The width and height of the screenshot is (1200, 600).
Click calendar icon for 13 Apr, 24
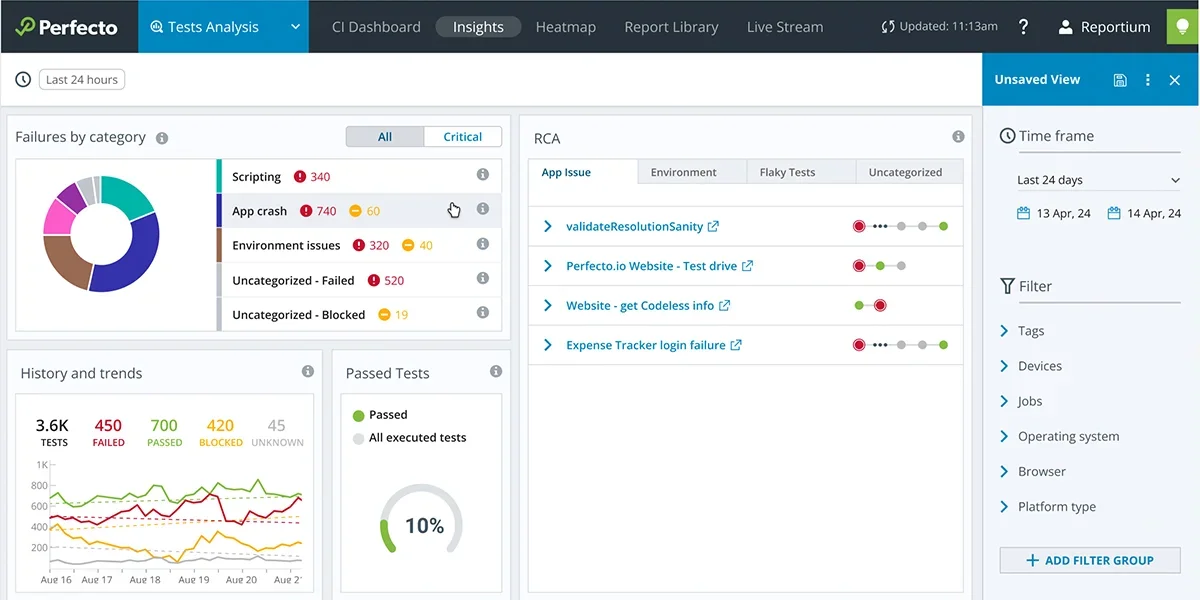[1023, 213]
